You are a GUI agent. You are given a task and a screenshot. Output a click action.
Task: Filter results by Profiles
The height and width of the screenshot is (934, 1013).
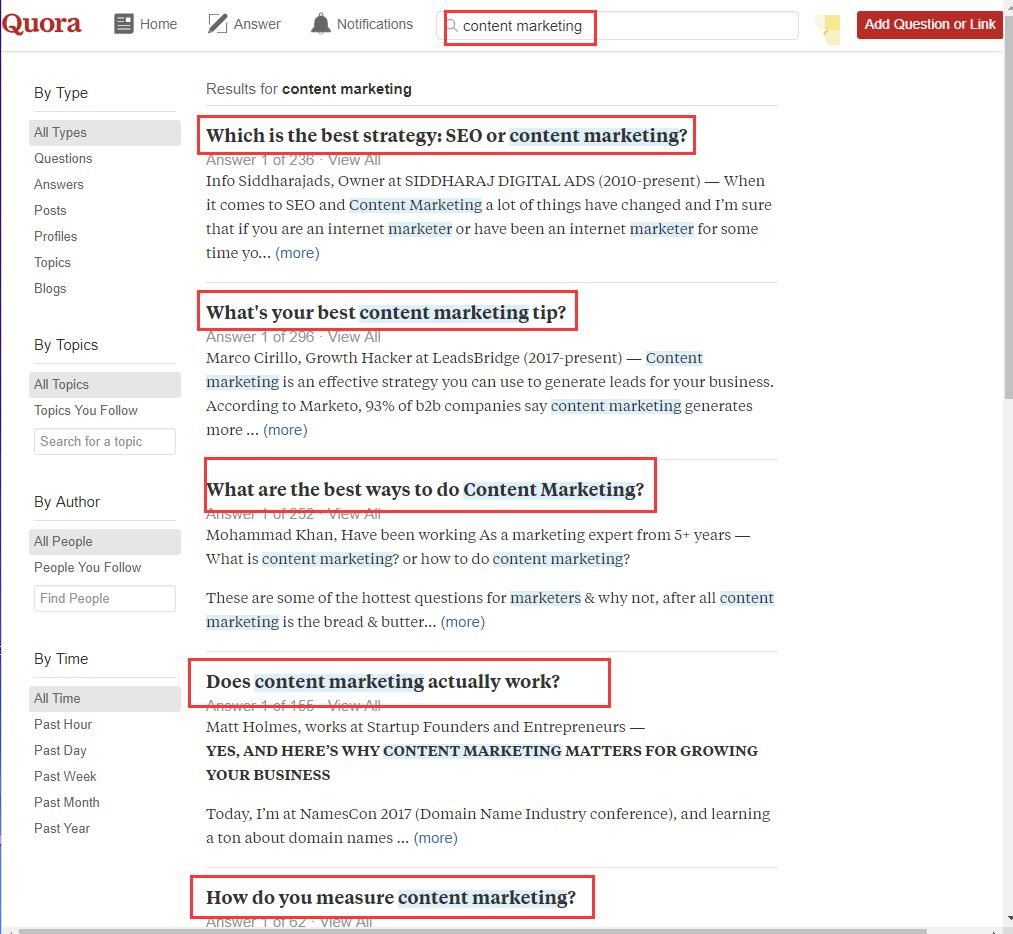coord(56,236)
